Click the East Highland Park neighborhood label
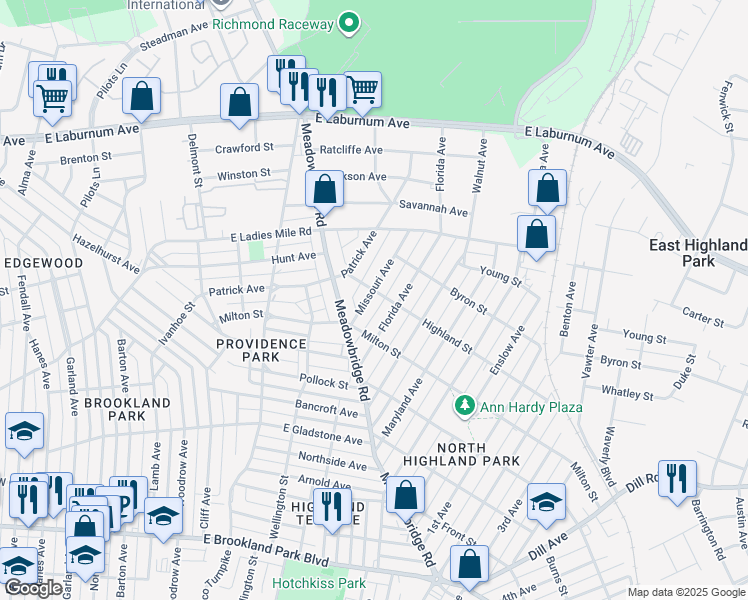The image size is (748, 600). tap(699, 252)
